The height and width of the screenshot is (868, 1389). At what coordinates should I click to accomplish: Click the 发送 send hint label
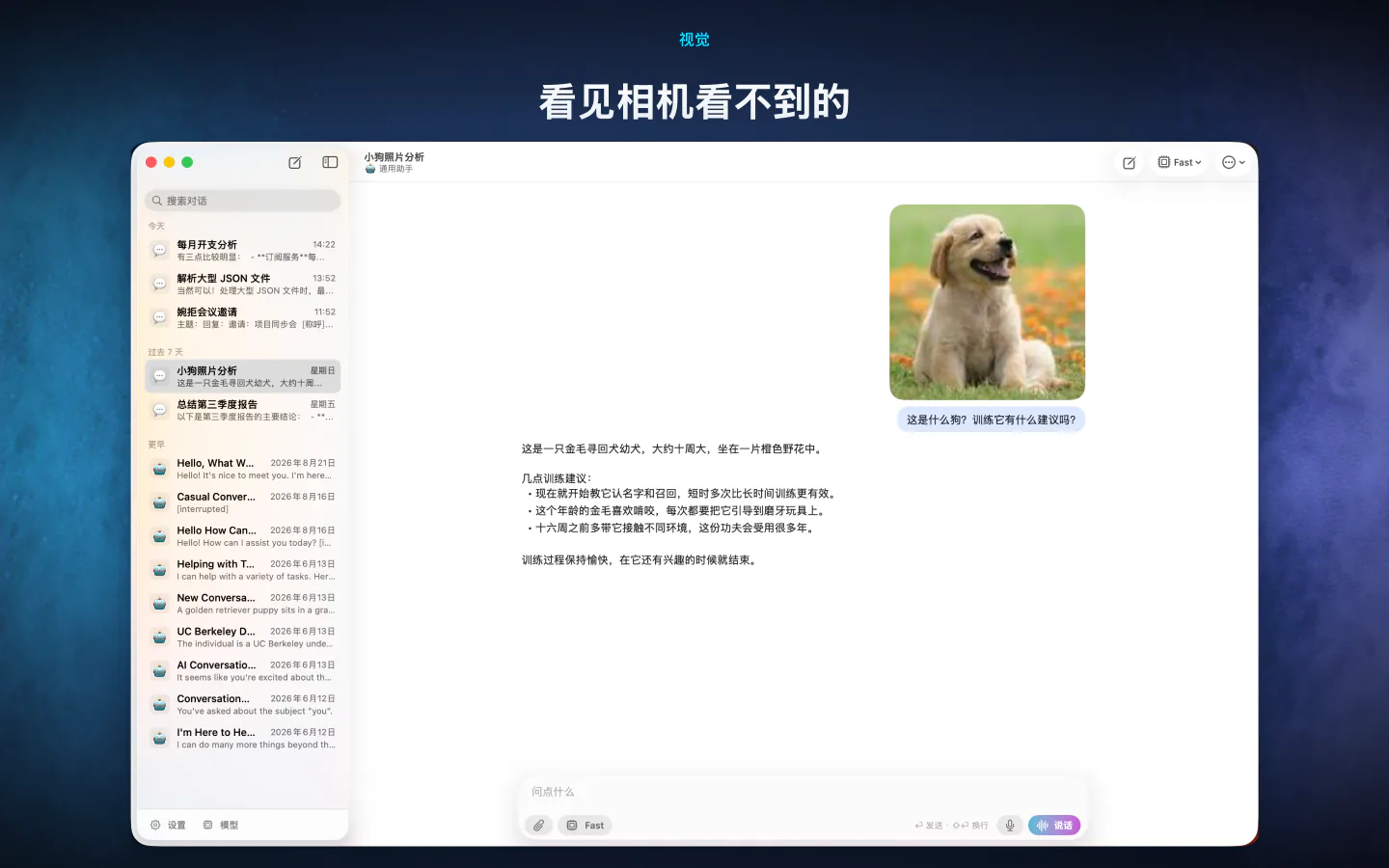929,826
